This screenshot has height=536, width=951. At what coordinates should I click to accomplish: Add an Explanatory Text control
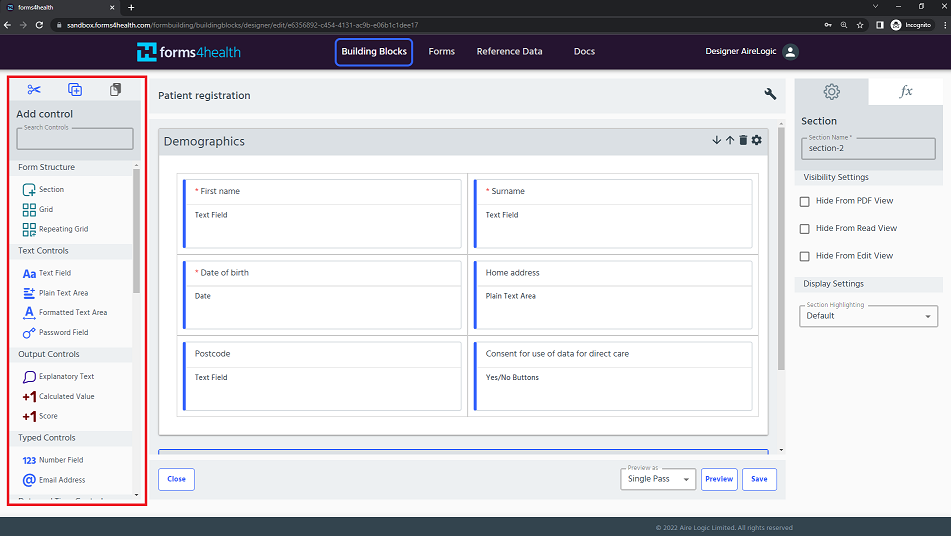tap(58, 377)
